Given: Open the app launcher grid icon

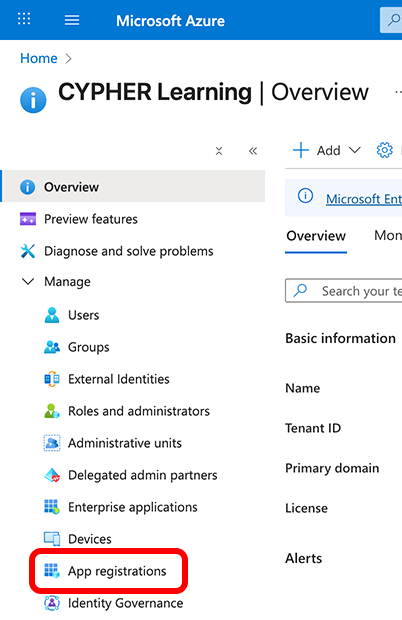Looking at the screenshot, I should (x=24, y=19).
